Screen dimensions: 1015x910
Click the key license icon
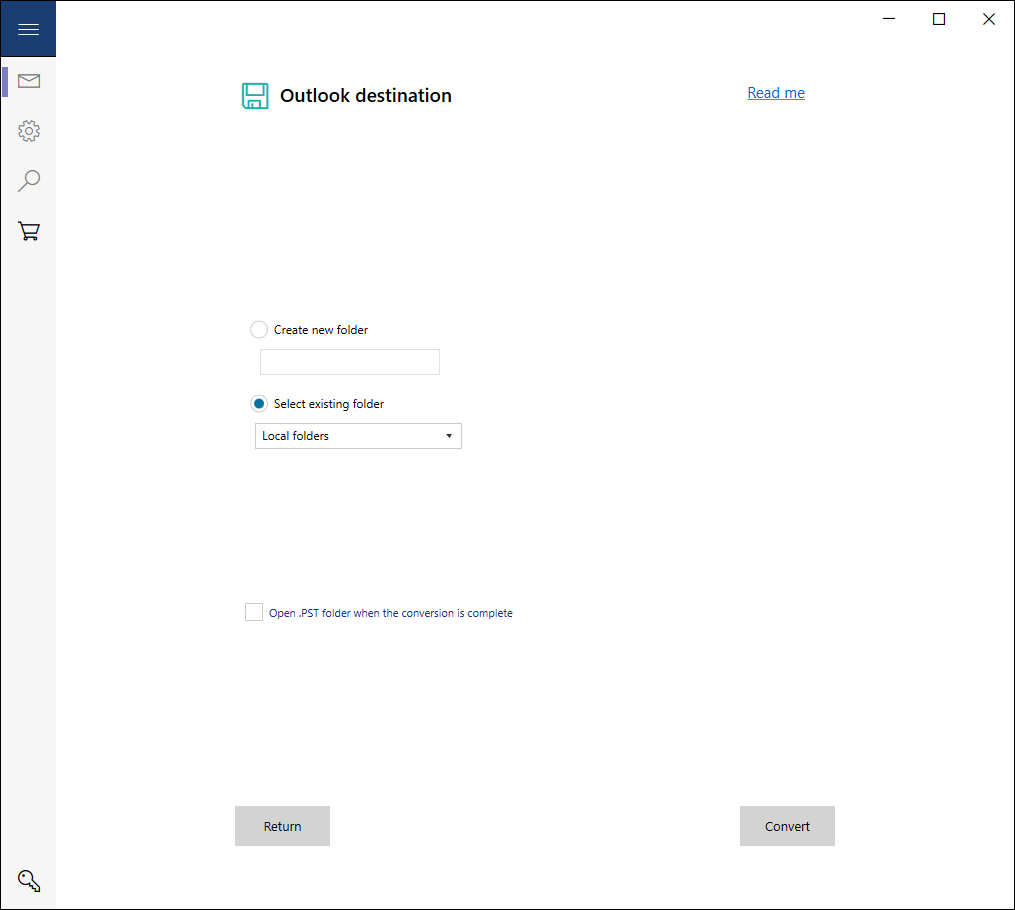click(28, 880)
